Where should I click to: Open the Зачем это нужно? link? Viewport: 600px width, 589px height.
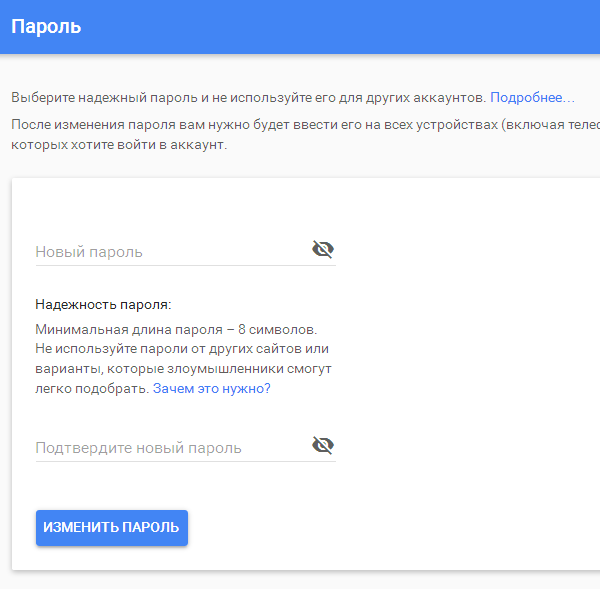212,388
